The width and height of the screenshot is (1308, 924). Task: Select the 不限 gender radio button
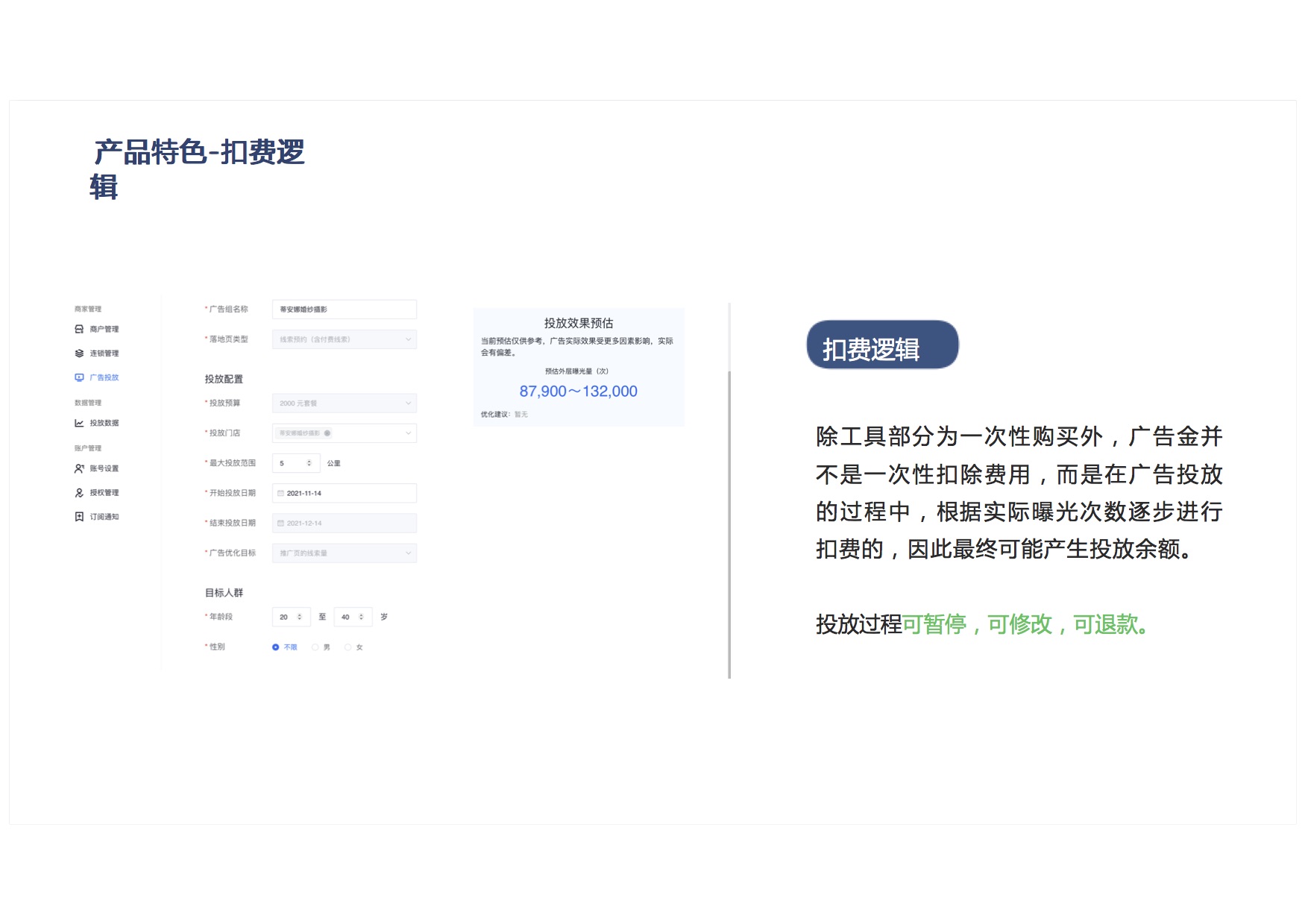(276, 647)
